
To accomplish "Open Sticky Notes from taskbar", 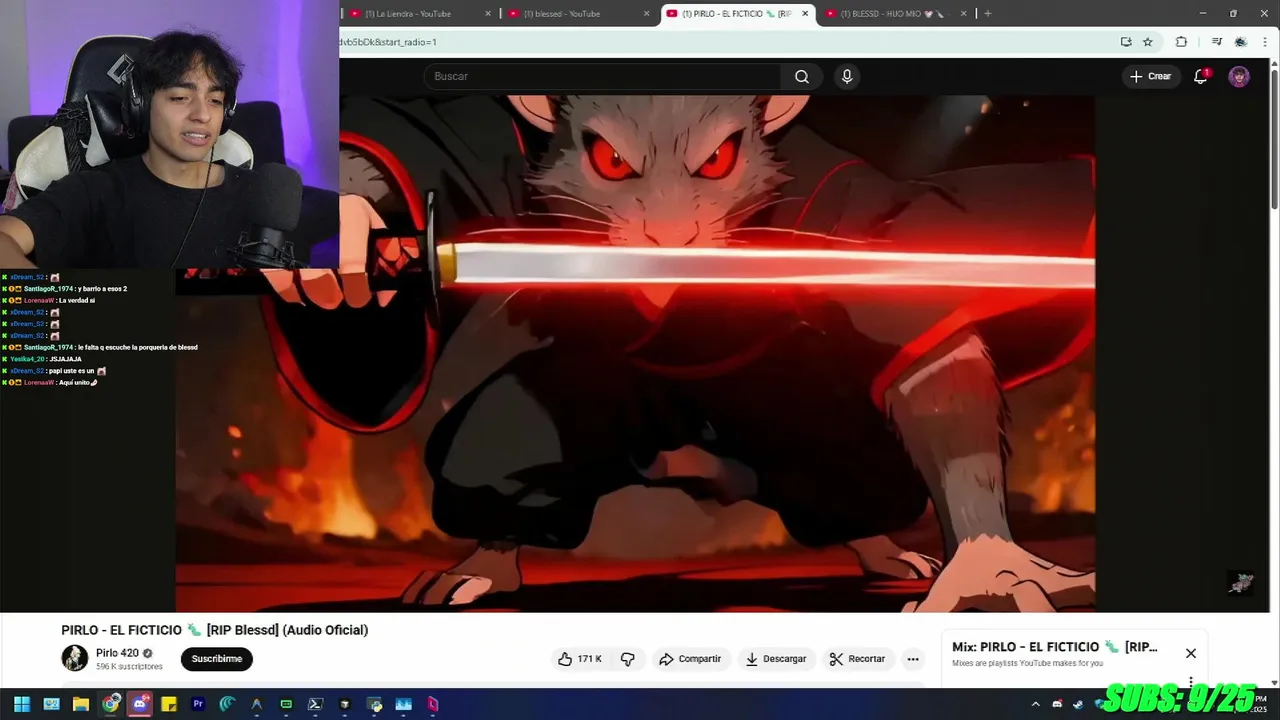I will (169, 704).
